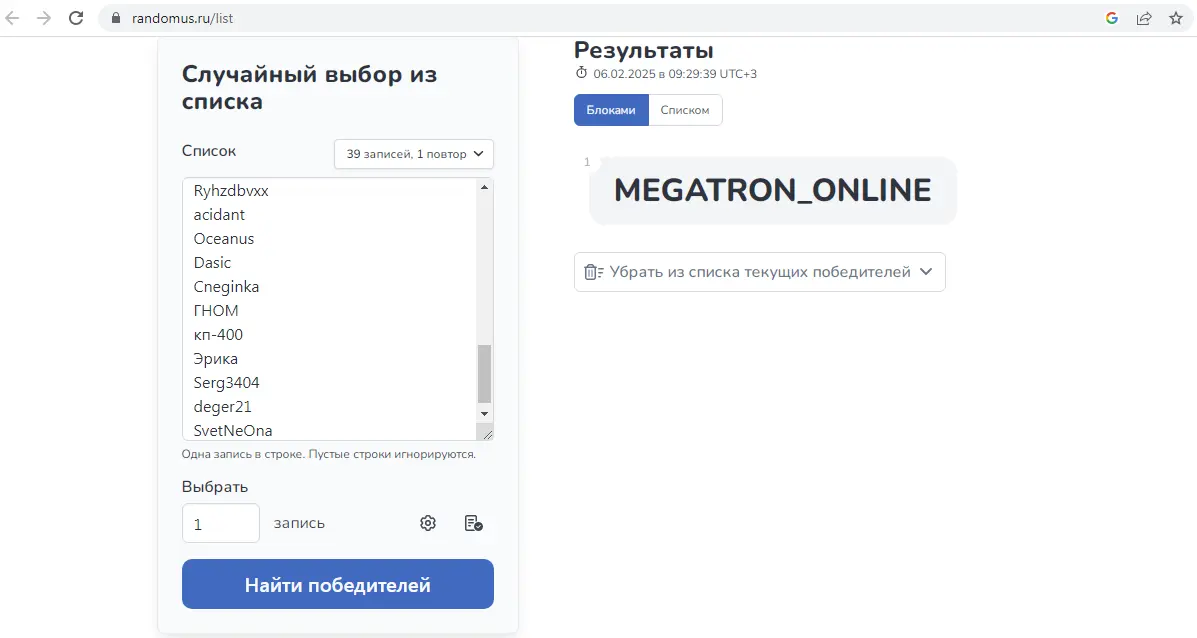
Task: Click the trash icon in remove-winners button
Action: click(593, 272)
